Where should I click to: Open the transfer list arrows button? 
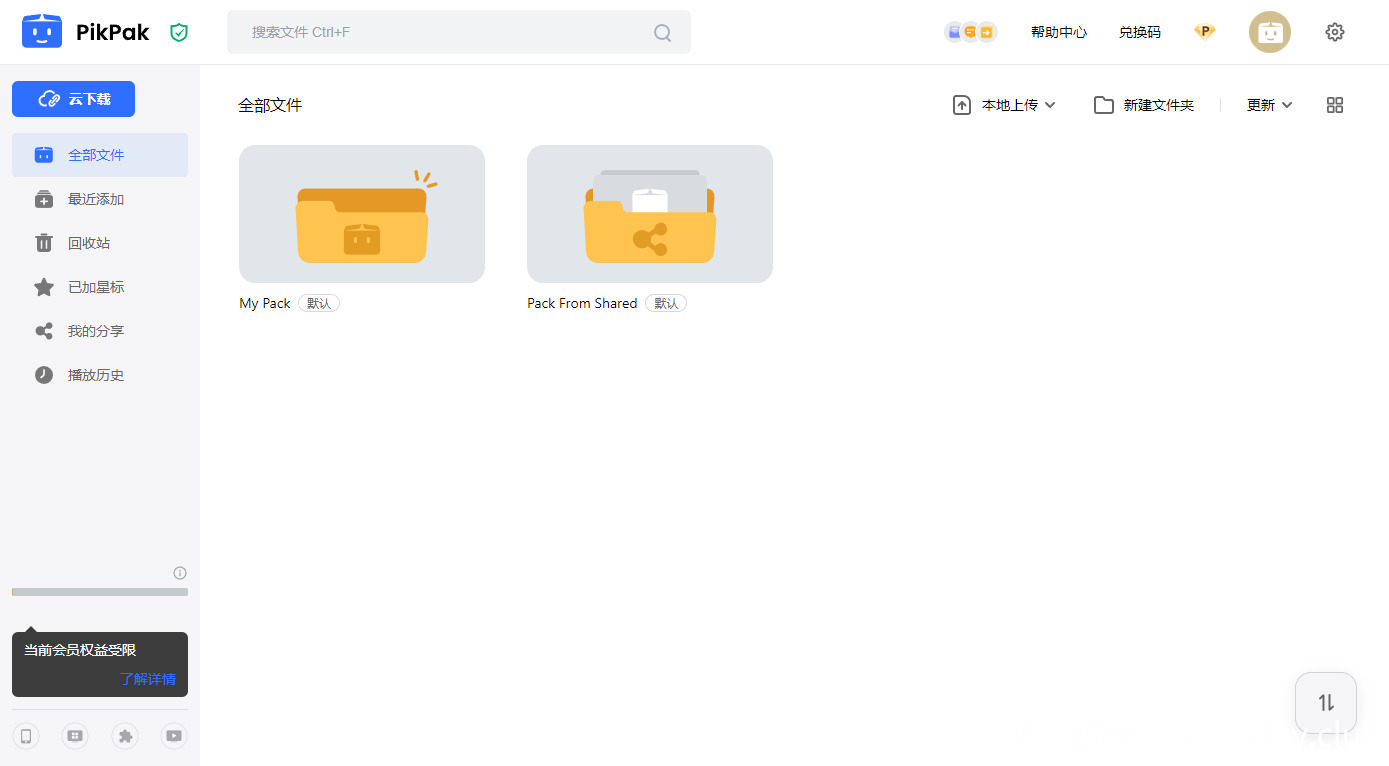coord(1325,702)
